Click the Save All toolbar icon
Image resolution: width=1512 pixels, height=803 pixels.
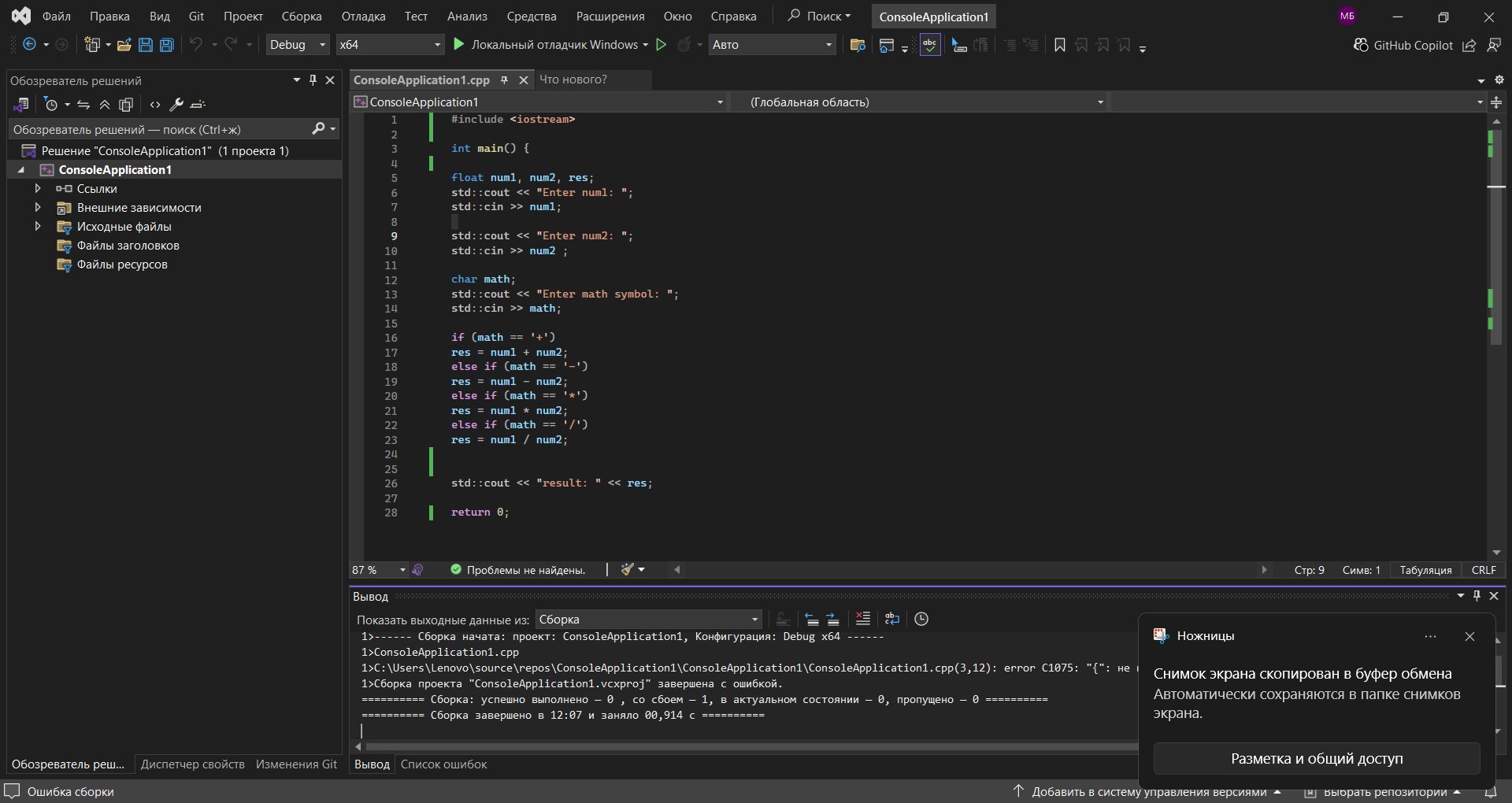166,45
